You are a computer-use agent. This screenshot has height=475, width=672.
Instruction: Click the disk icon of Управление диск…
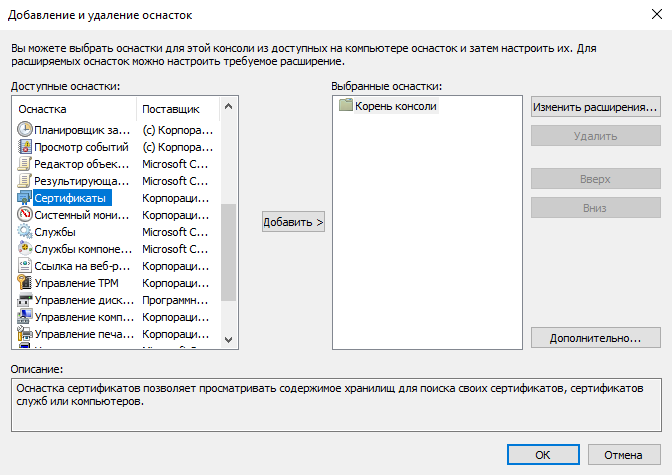tap(25, 300)
